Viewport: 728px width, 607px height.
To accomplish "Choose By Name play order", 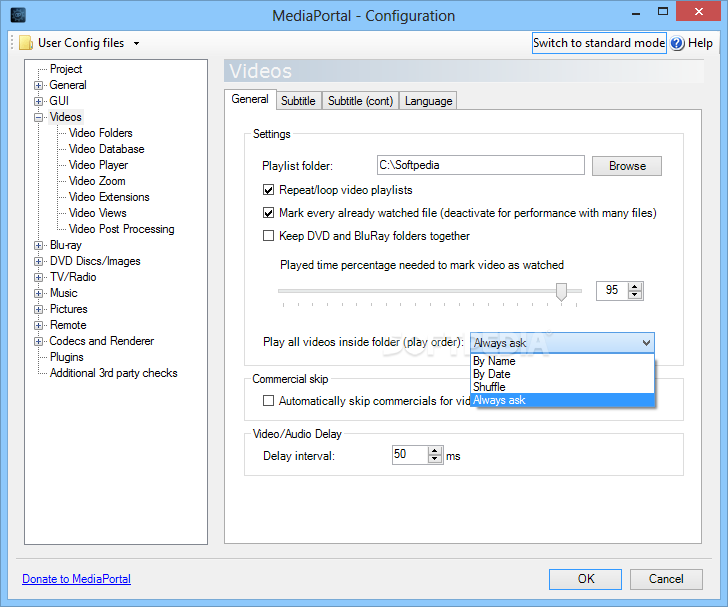I will [x=562, y=361].
